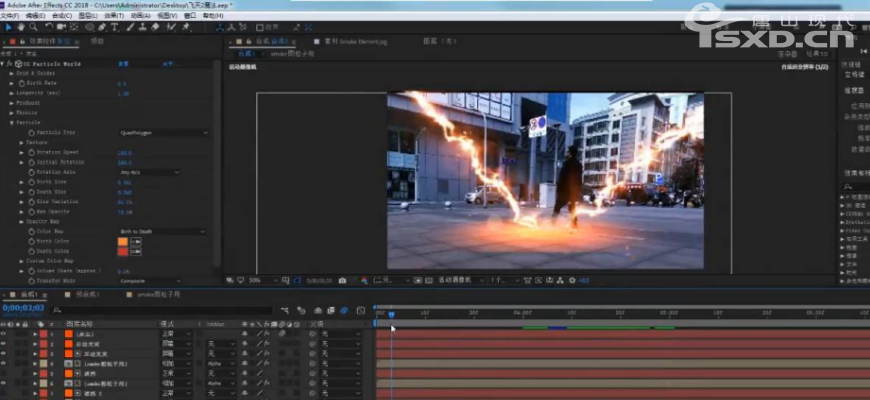870x400 pixels.
Task: Open the Rotation Axis dropdown
Action: click(150, 172)
